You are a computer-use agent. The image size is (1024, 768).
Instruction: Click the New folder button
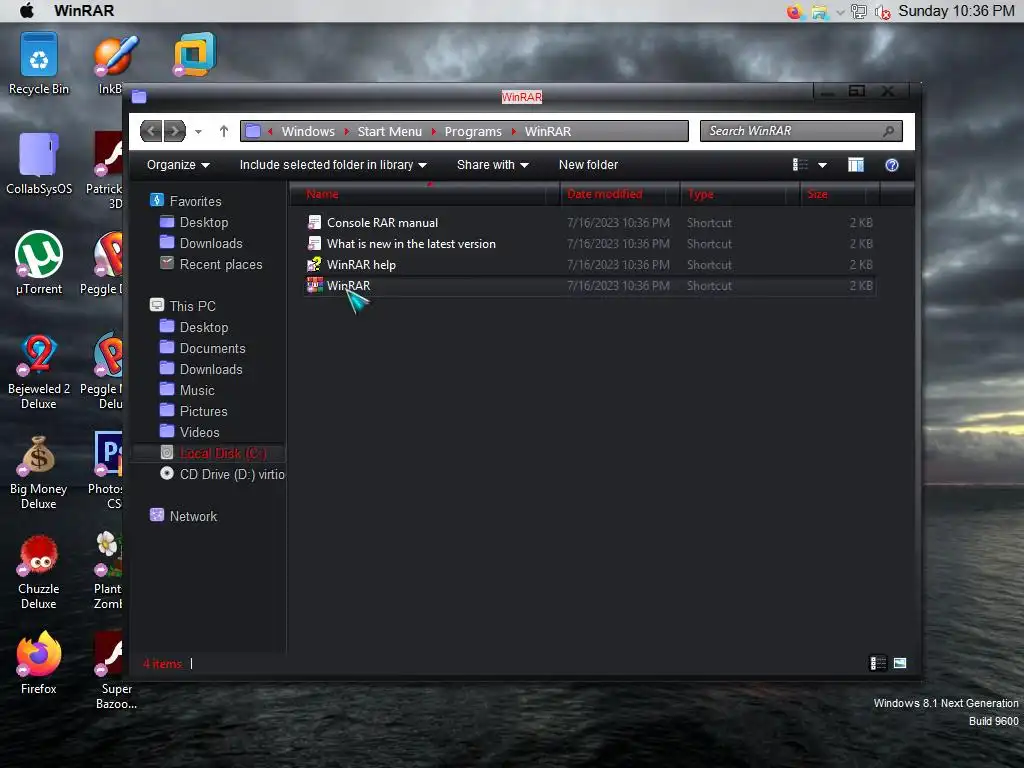(588, 165)
